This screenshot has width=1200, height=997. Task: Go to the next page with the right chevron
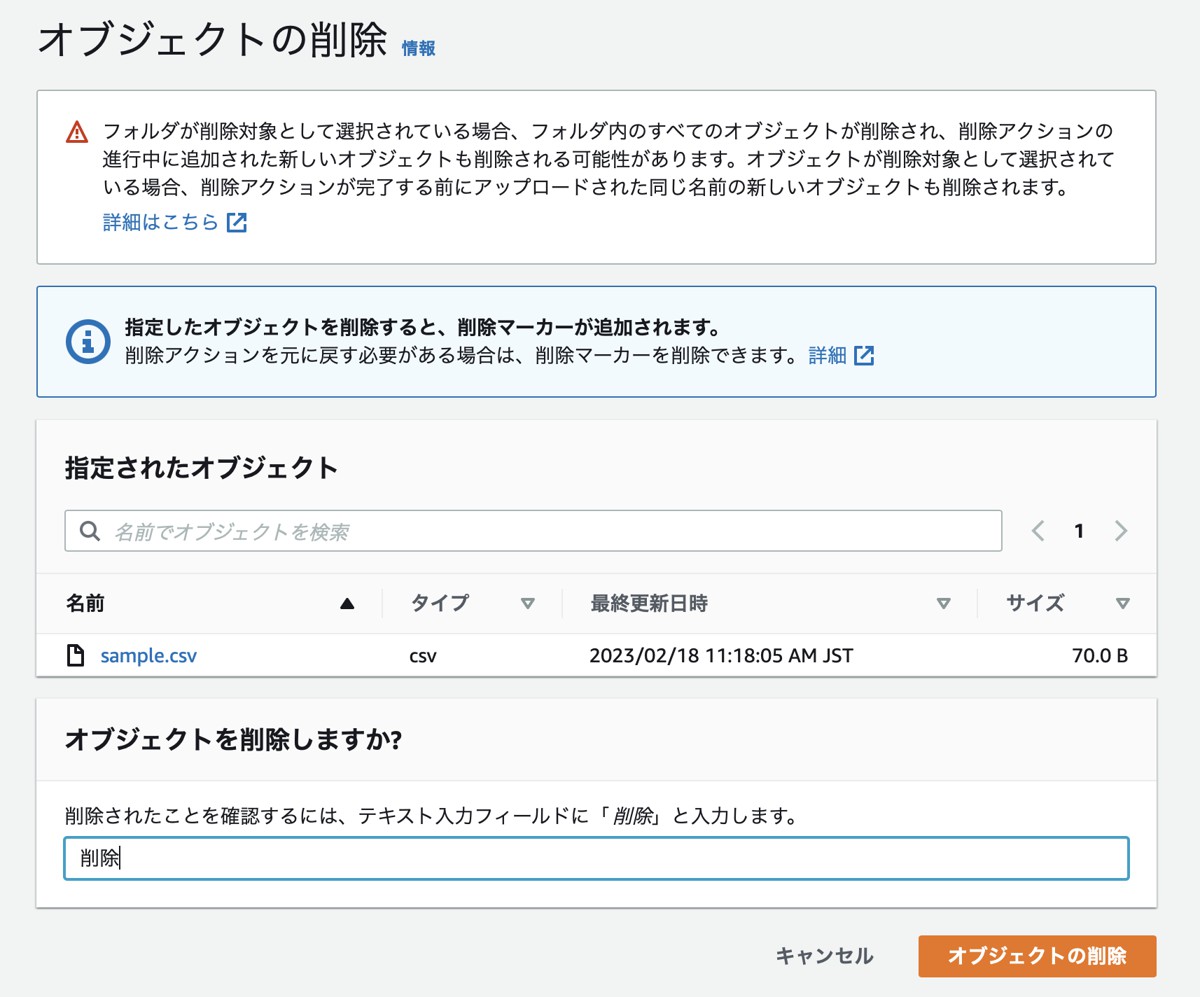tap(1121, 531)
